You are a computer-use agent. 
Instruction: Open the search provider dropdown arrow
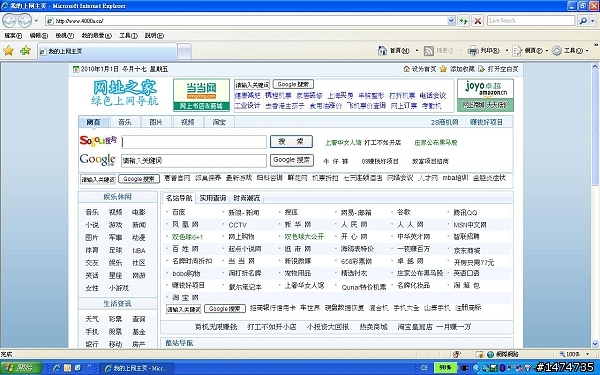(593, 21)
